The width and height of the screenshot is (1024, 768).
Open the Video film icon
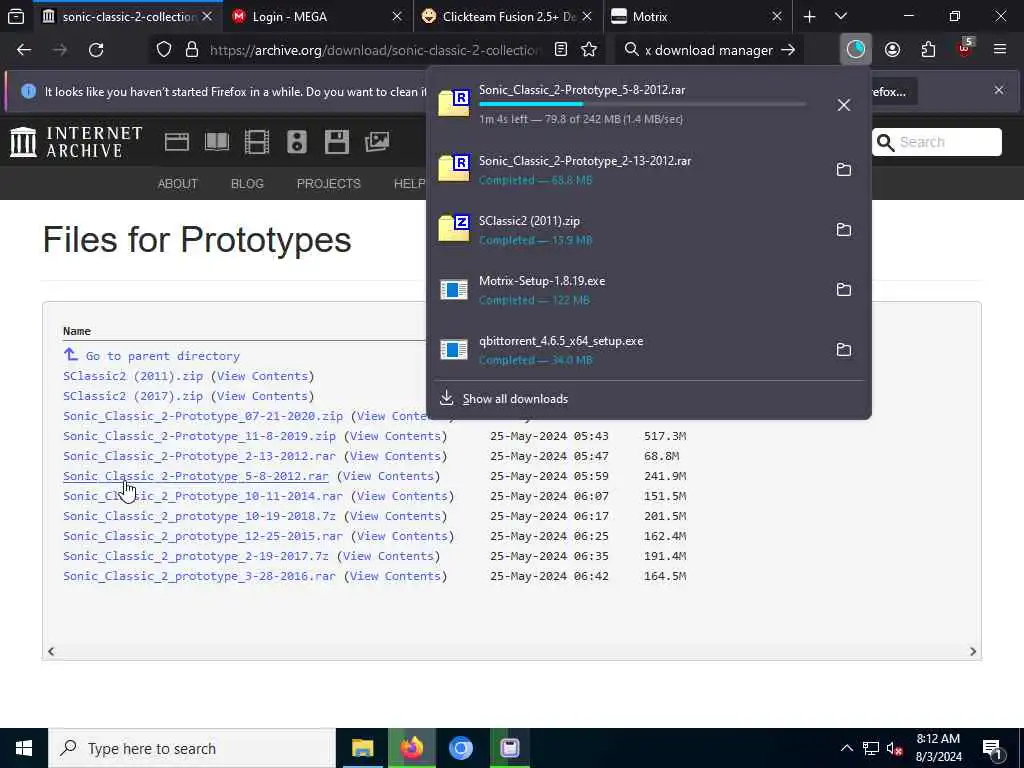tap(257, 142)
